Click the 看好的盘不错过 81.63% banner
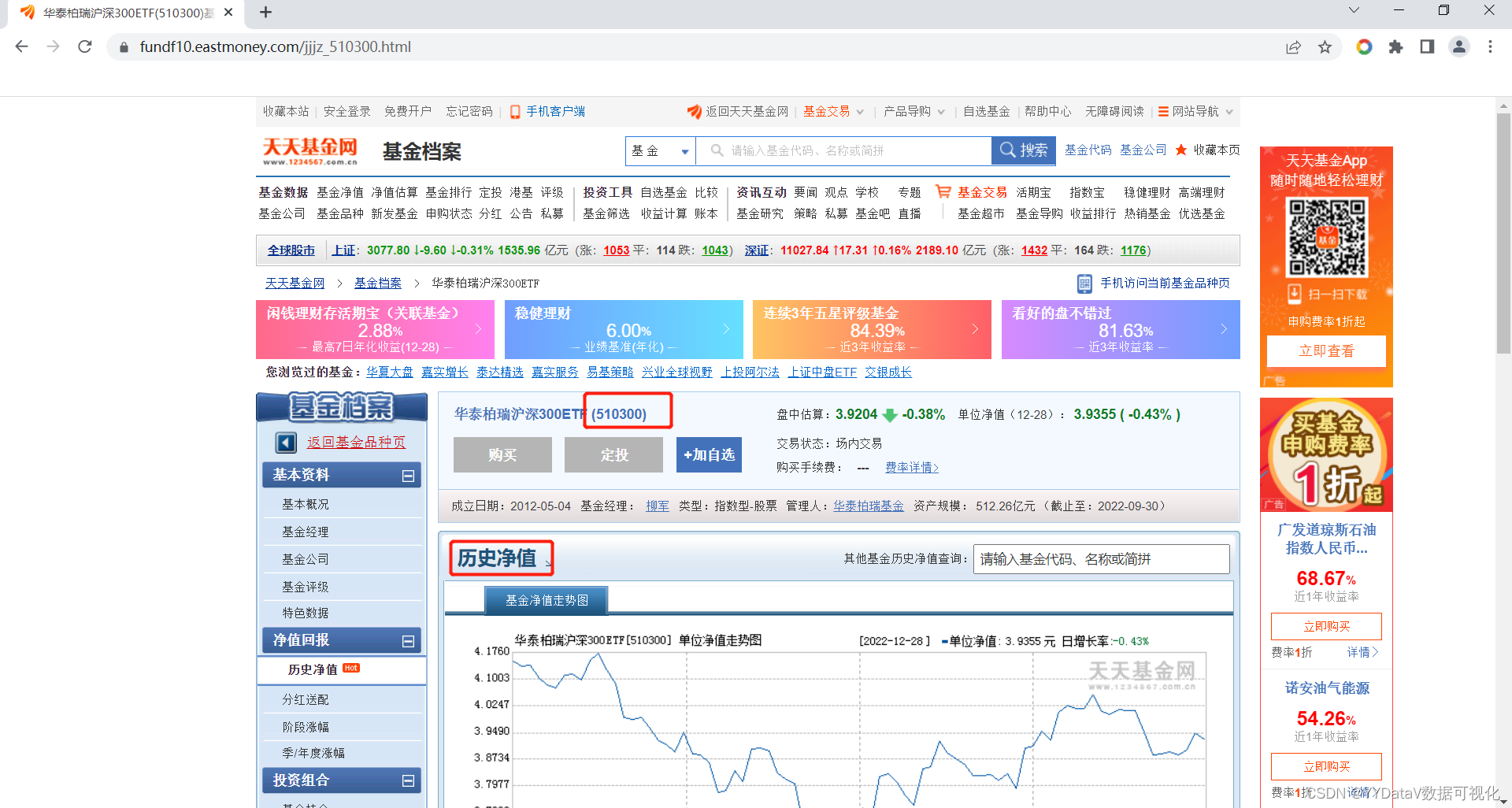The image size is (1512, 808). click(x=1121, y=329)
